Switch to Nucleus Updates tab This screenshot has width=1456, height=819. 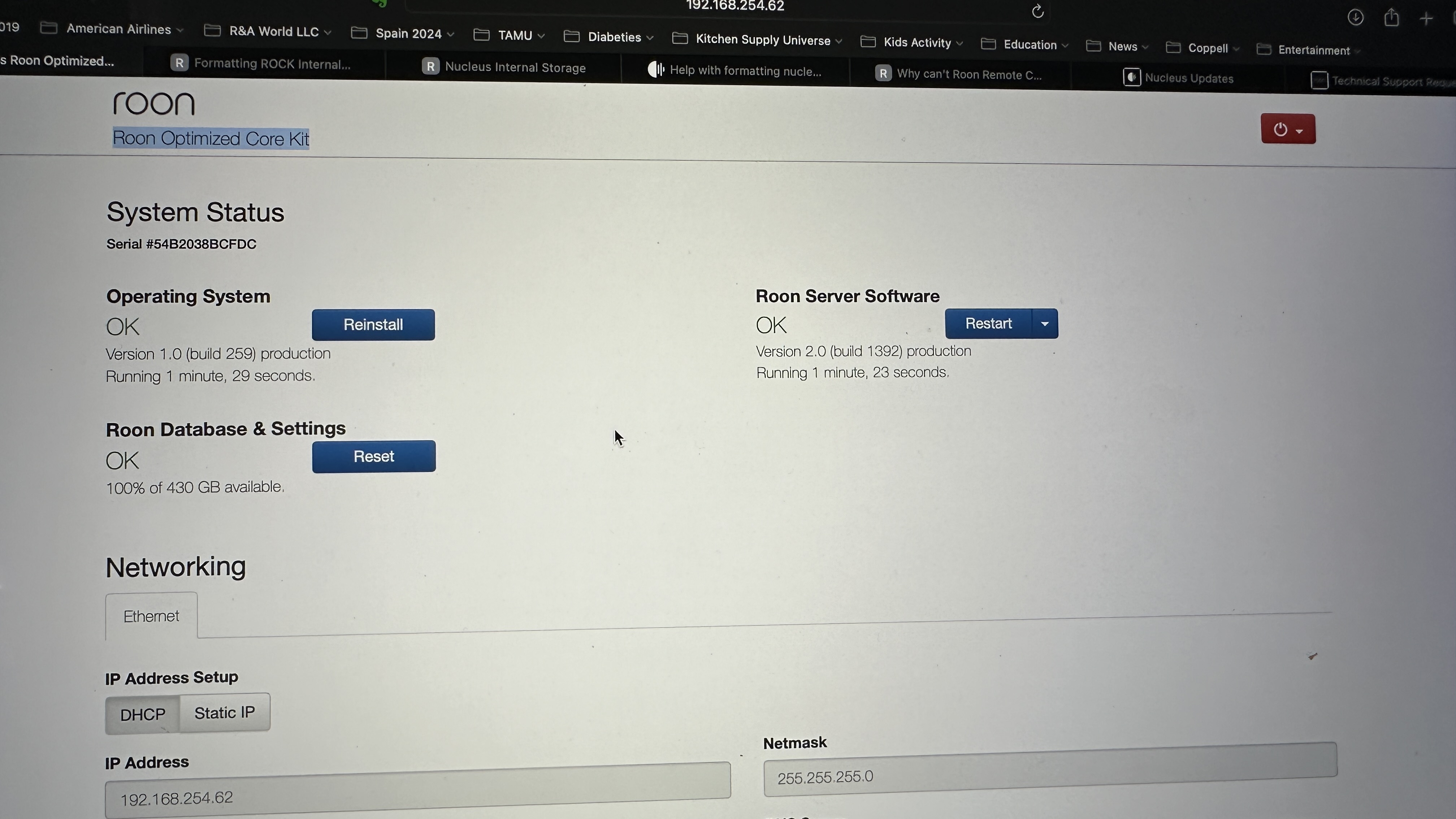(1178, 78)
